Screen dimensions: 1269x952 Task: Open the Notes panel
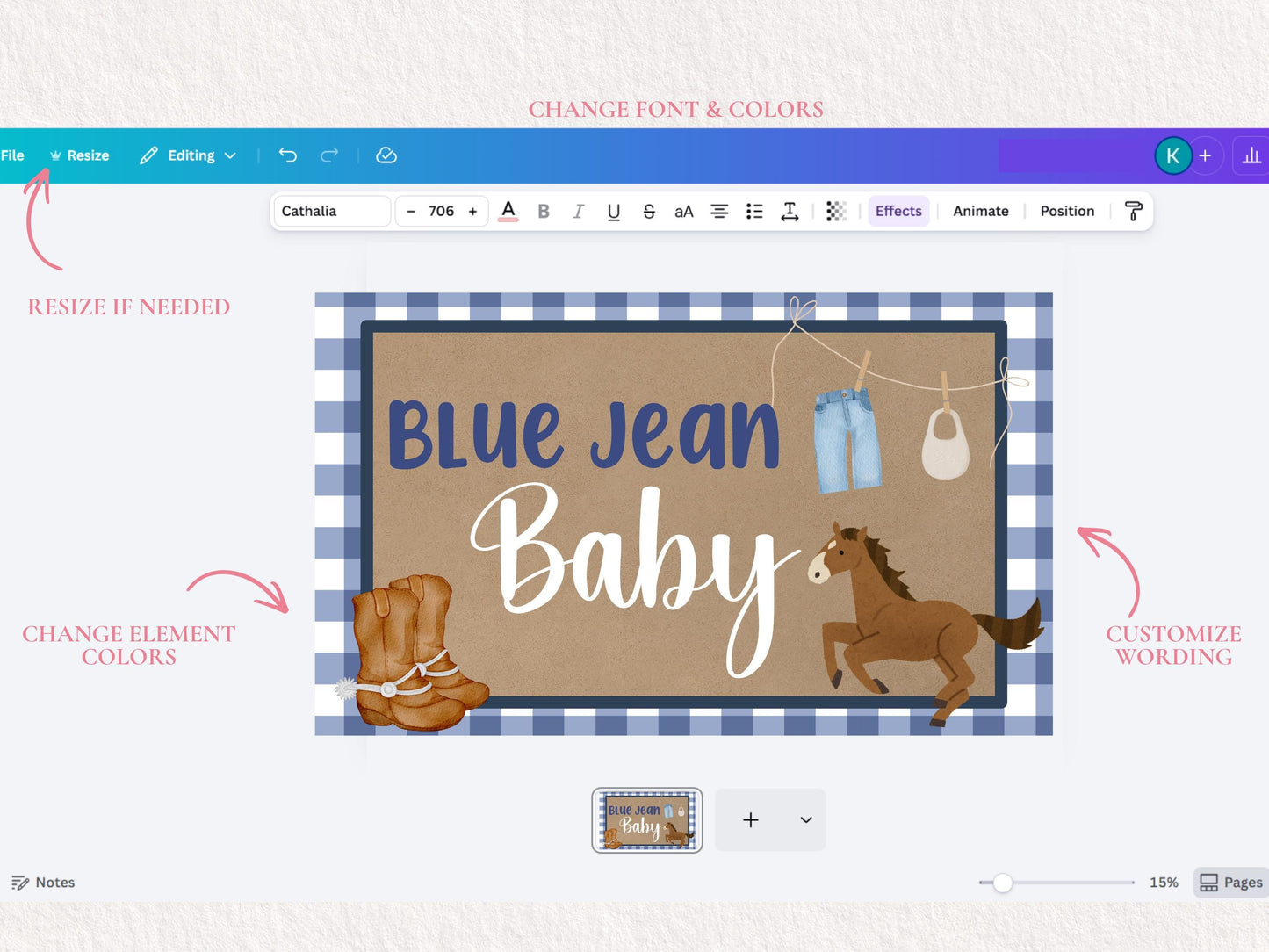point(43,883)
